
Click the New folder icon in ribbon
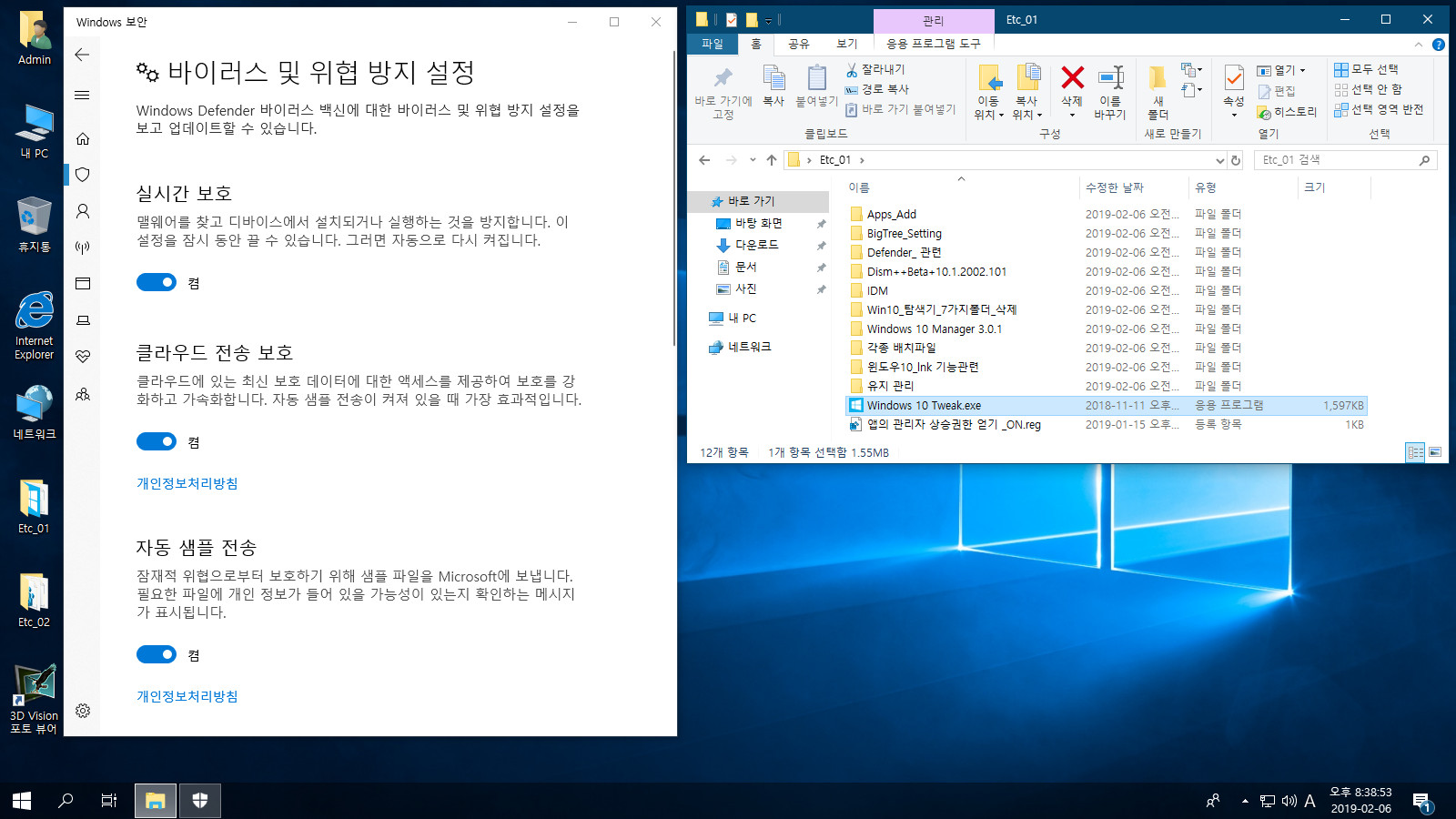point(1158,77)
